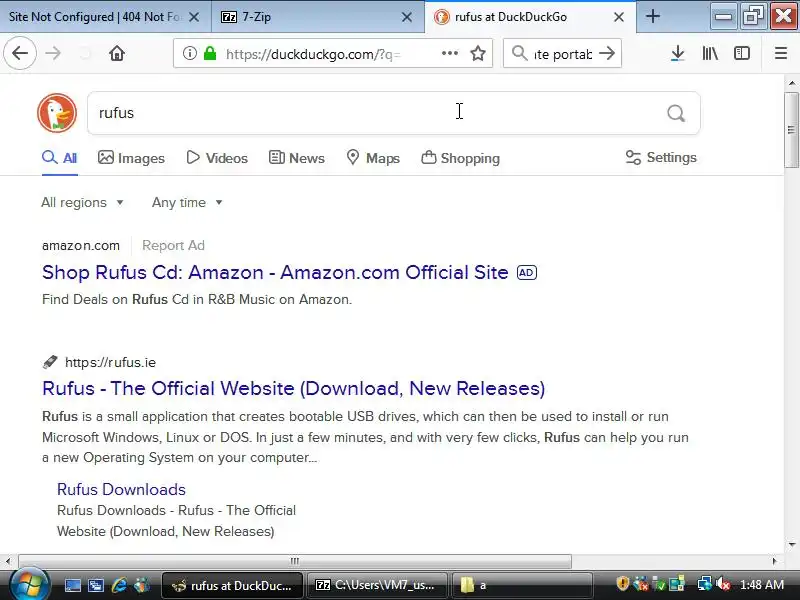Select the All results tab
The height and width of the screenshot is (600, 800).
(59, 158)
